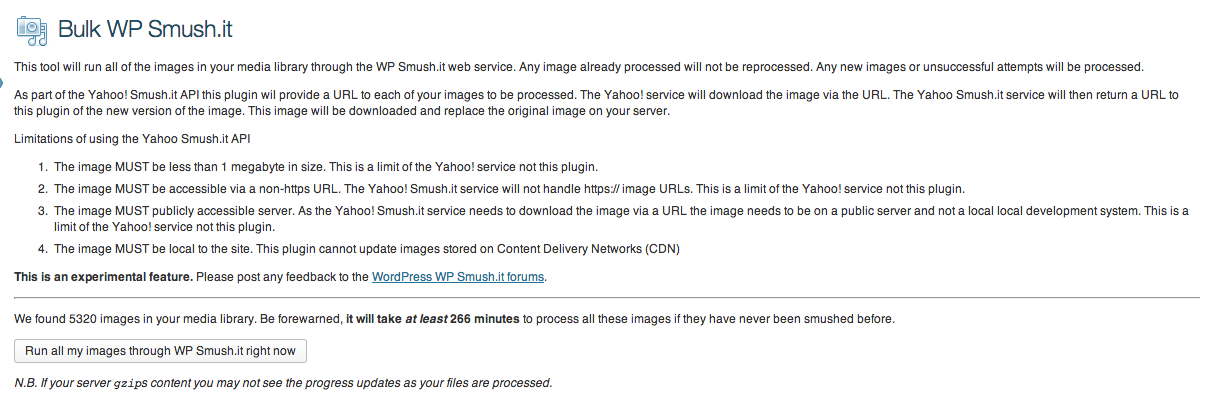Click the 'progress updates as your files are processed' text
The width and height of the screenshot is (1205, 399).
429,383
